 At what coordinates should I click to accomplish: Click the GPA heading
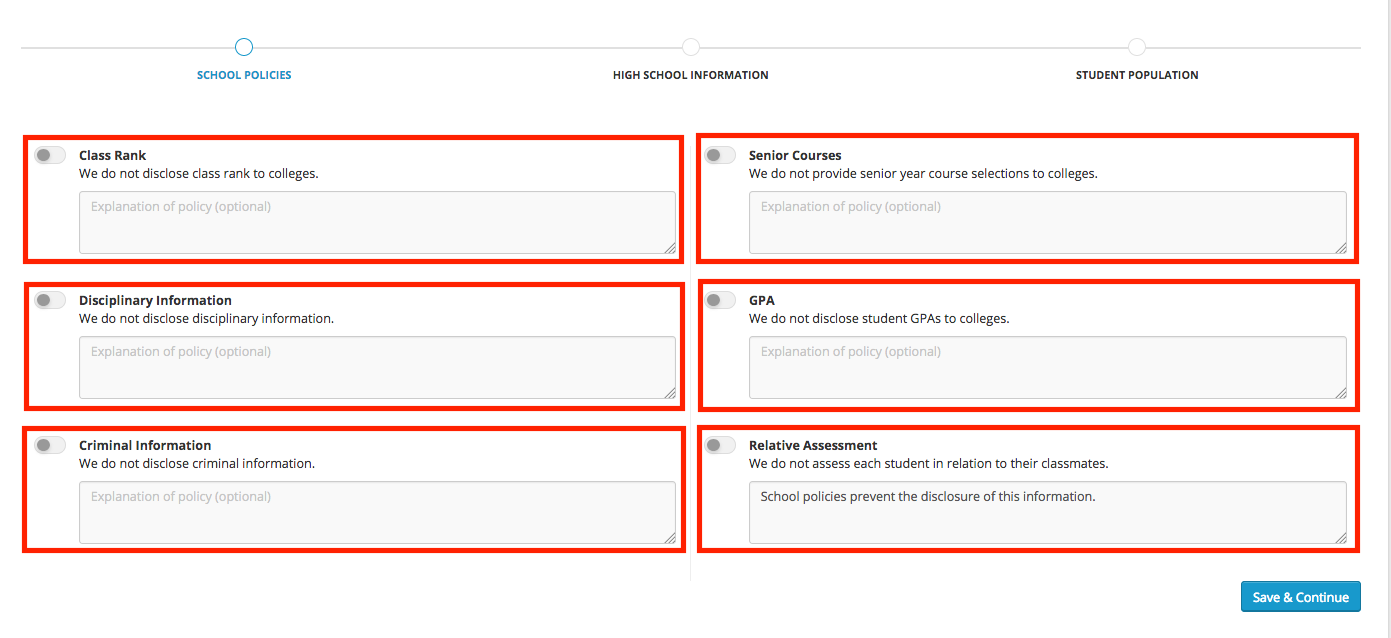[x=762, y=300]
